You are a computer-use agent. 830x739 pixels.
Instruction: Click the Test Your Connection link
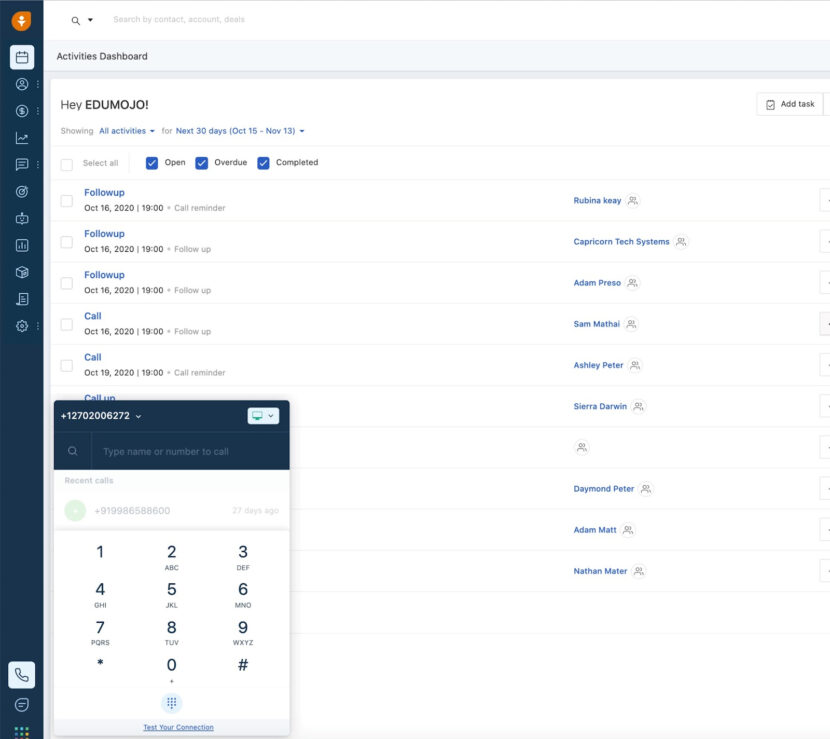click(178, 727)
